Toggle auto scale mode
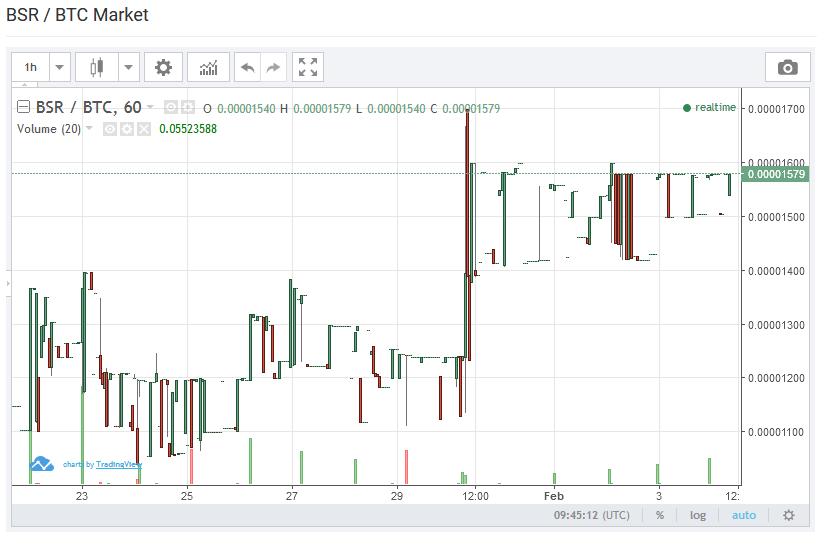 pyautogui.click(x=744, y=515)
